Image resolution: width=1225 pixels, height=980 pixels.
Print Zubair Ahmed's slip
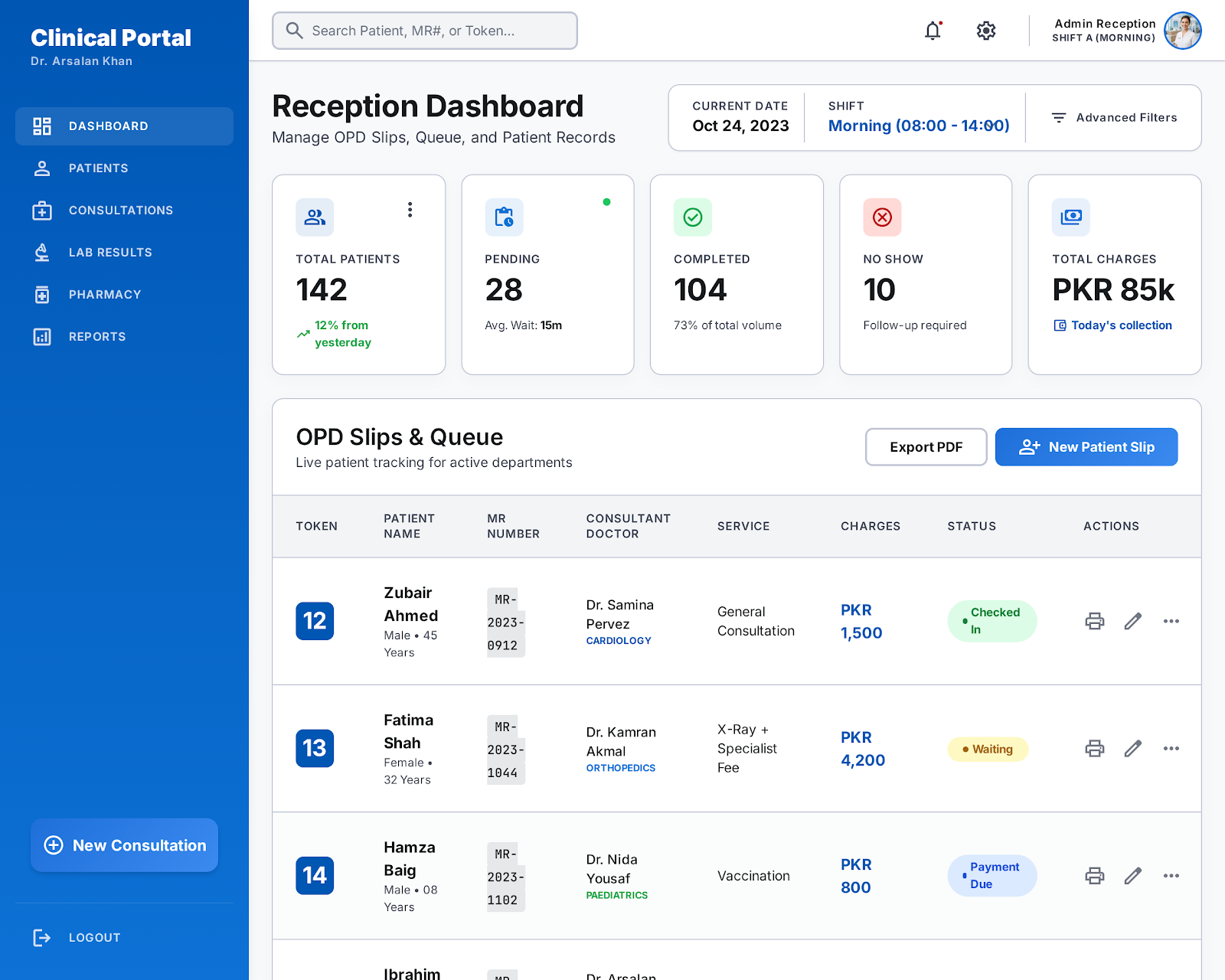point(1095,621)
